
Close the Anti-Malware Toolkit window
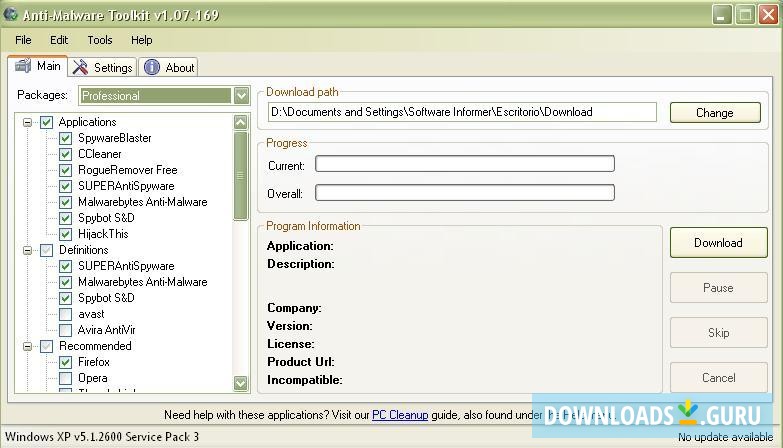tap(768, 14)
